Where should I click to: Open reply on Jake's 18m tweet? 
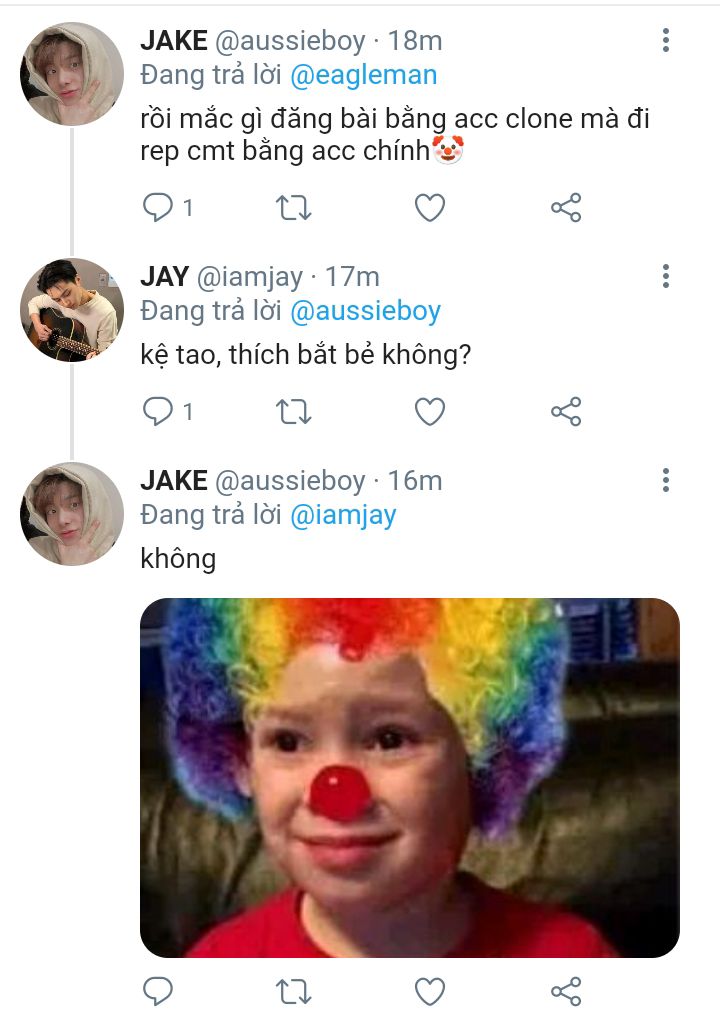[157, 208]
